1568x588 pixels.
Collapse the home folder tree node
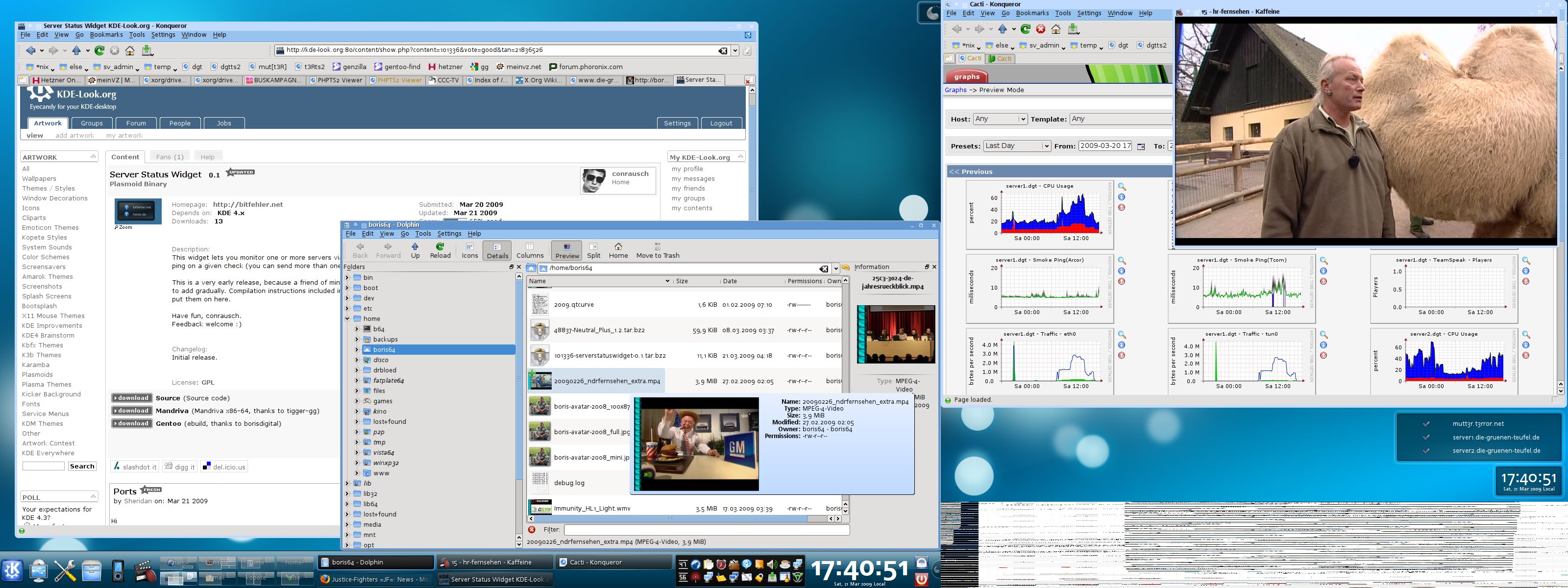[347, 318]
